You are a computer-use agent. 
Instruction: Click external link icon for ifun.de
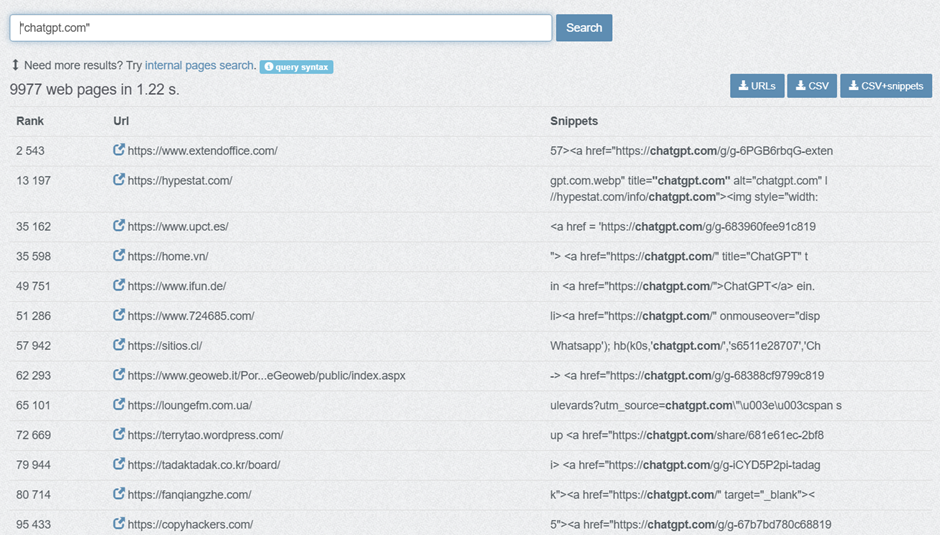119,286
